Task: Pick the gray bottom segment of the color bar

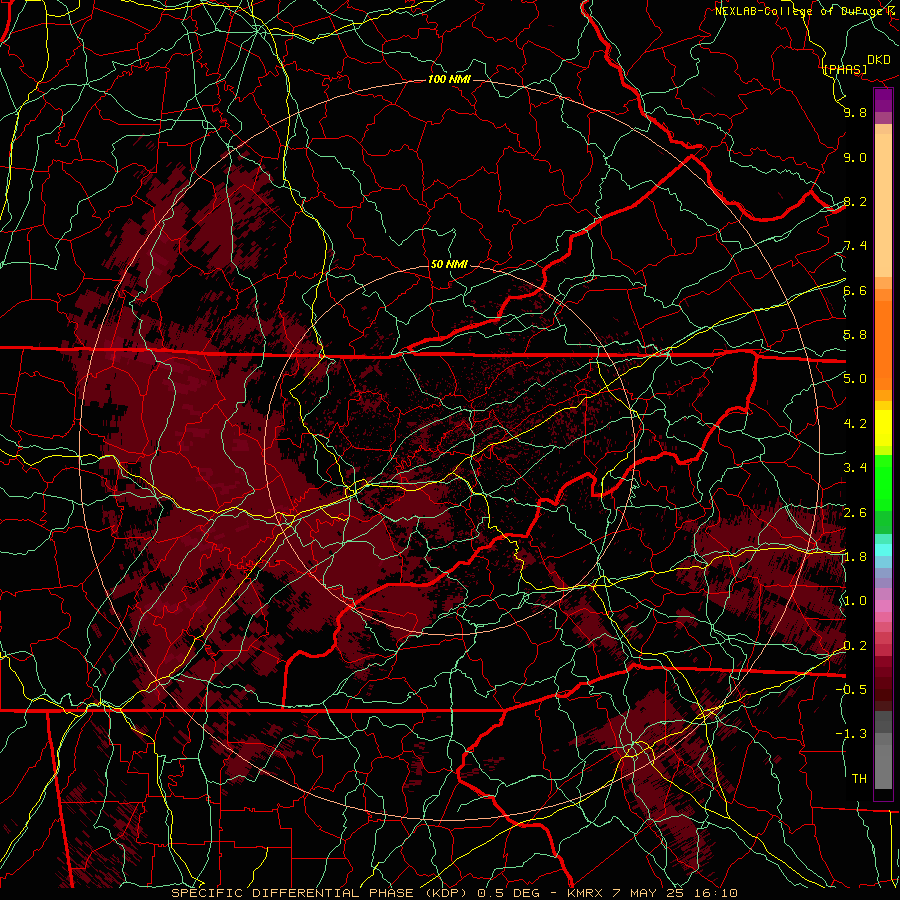Action: point(883,757)
